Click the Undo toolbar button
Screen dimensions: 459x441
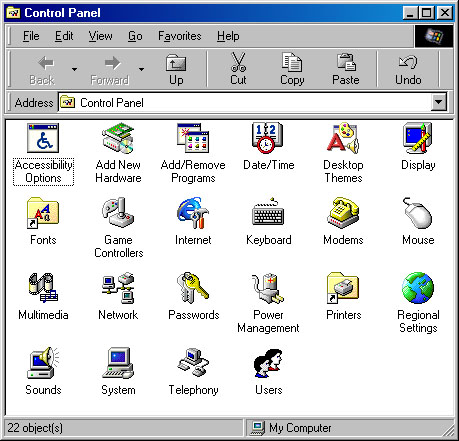pyautogui.click(x=408, y=69)
